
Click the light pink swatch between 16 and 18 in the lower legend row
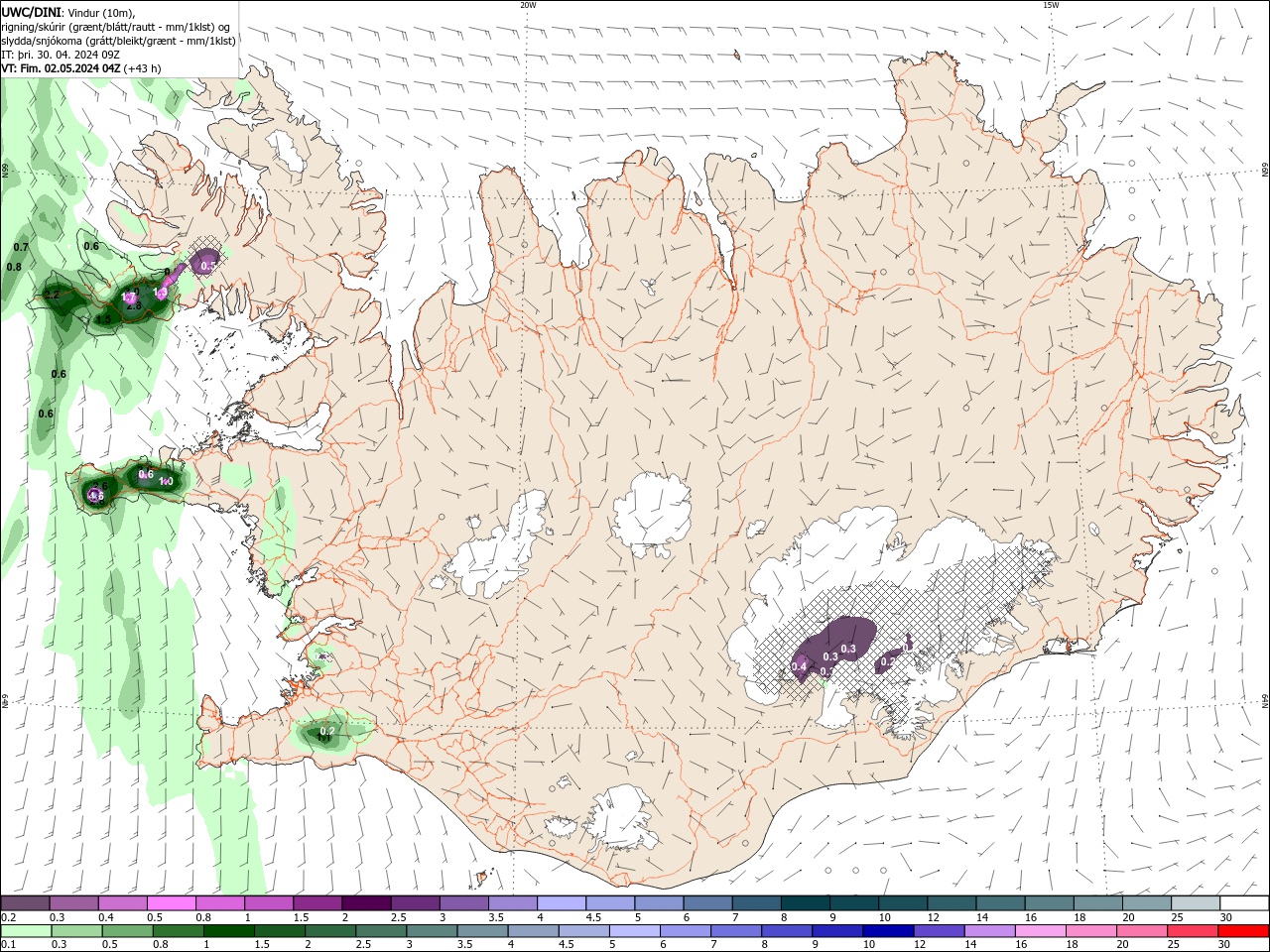pyautogui.click(x=1041, y=931)
